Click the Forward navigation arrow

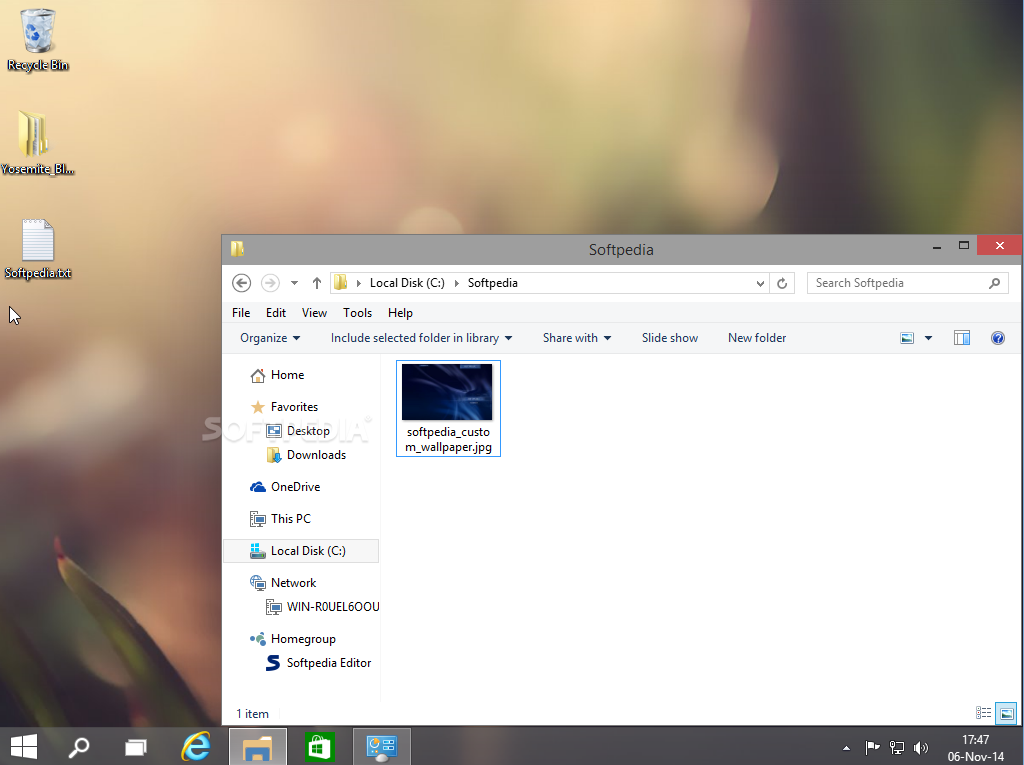pyautogui.click(x=270, y=283)
